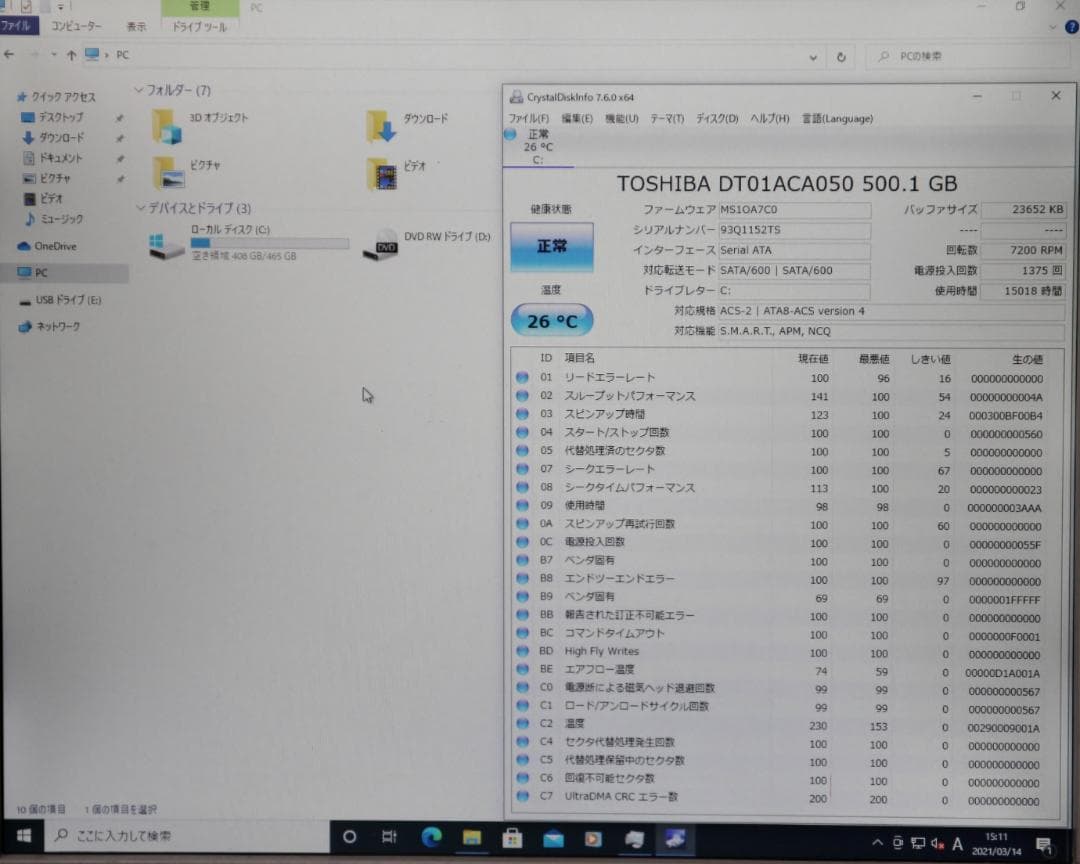Image resolution: width=1080 pixels, height=864 pixels.
Task: Click the serial number field 93Q1152TS
Action: coord(794,229)
